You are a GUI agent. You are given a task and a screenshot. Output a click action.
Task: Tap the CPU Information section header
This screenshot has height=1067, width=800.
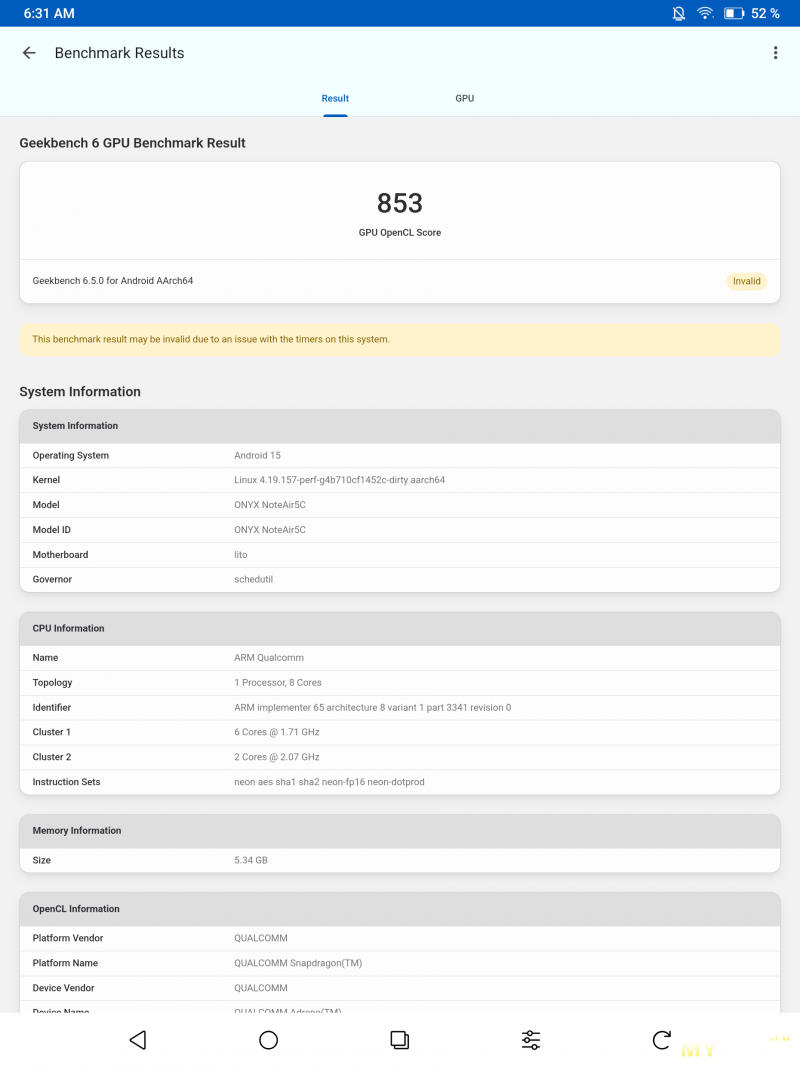[400, 628]
